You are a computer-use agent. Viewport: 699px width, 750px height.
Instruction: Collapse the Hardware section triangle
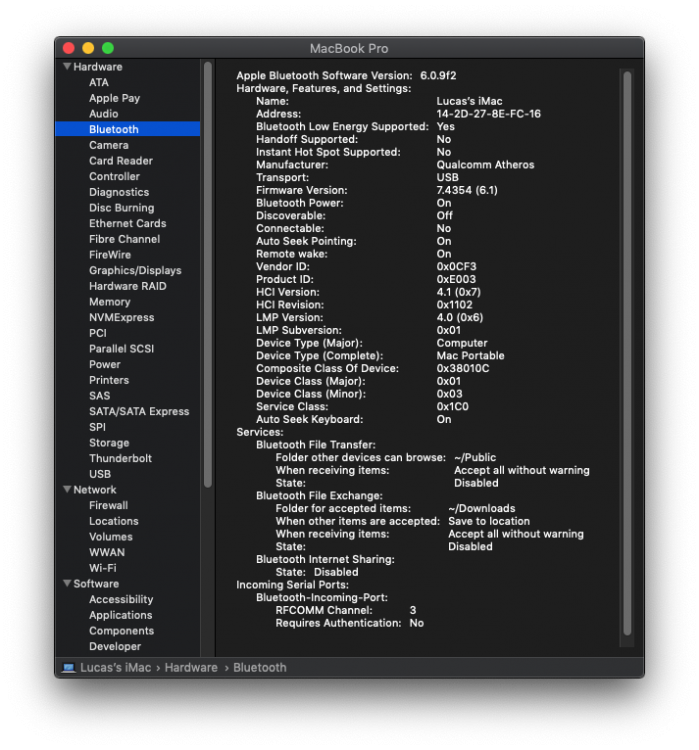click(67, 66)
